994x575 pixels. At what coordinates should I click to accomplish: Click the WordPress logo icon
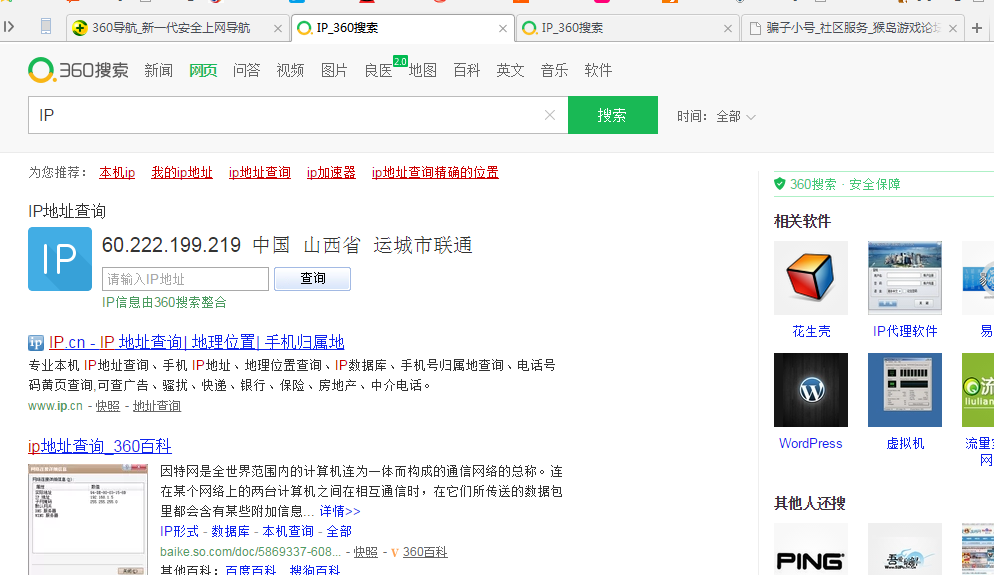pos(811,390)
